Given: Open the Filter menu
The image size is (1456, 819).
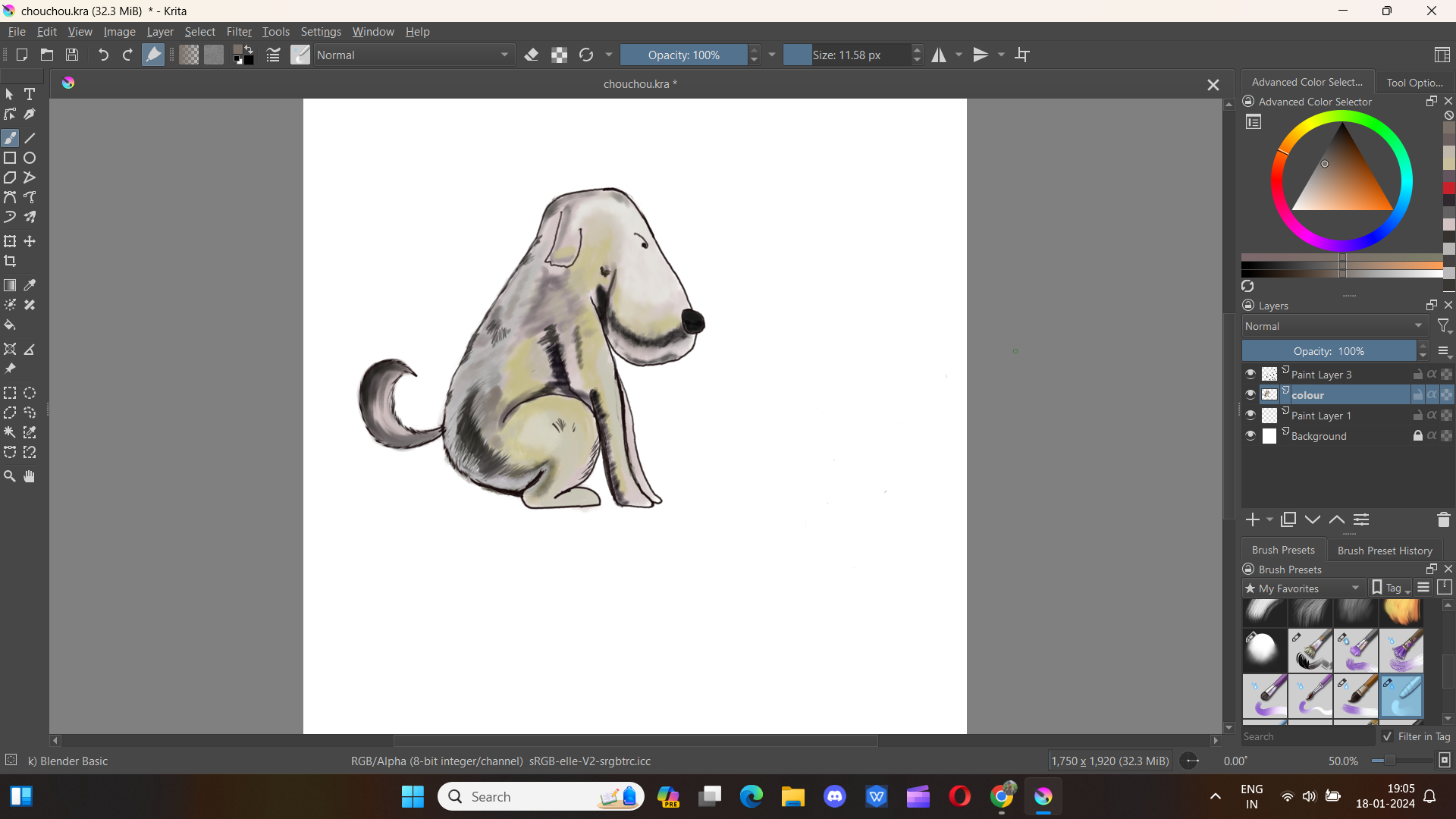Looking at the screenshot, I should pyautogui.click(x=239, y=32).
